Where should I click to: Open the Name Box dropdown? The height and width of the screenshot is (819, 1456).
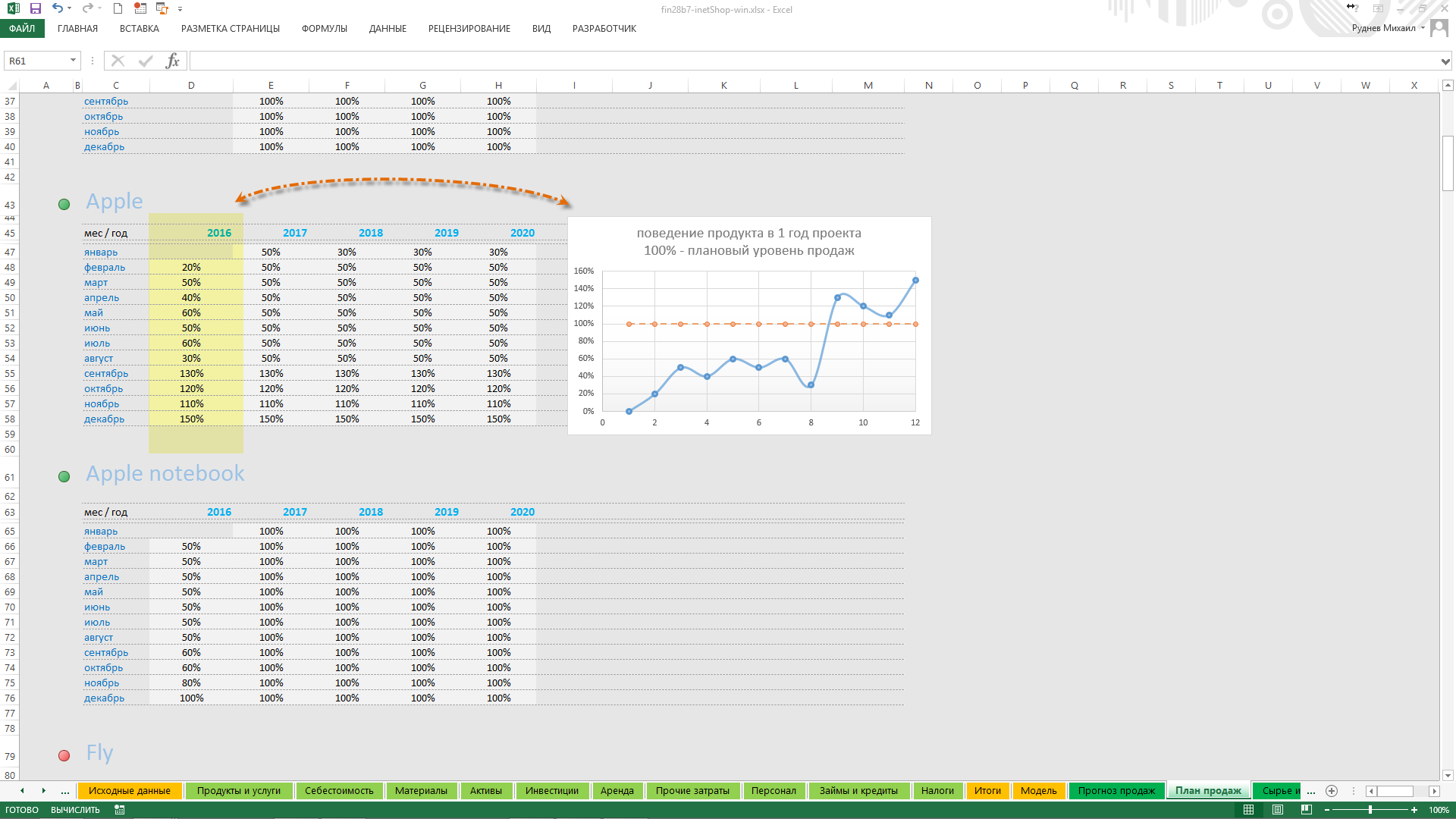tap(73, 61)
